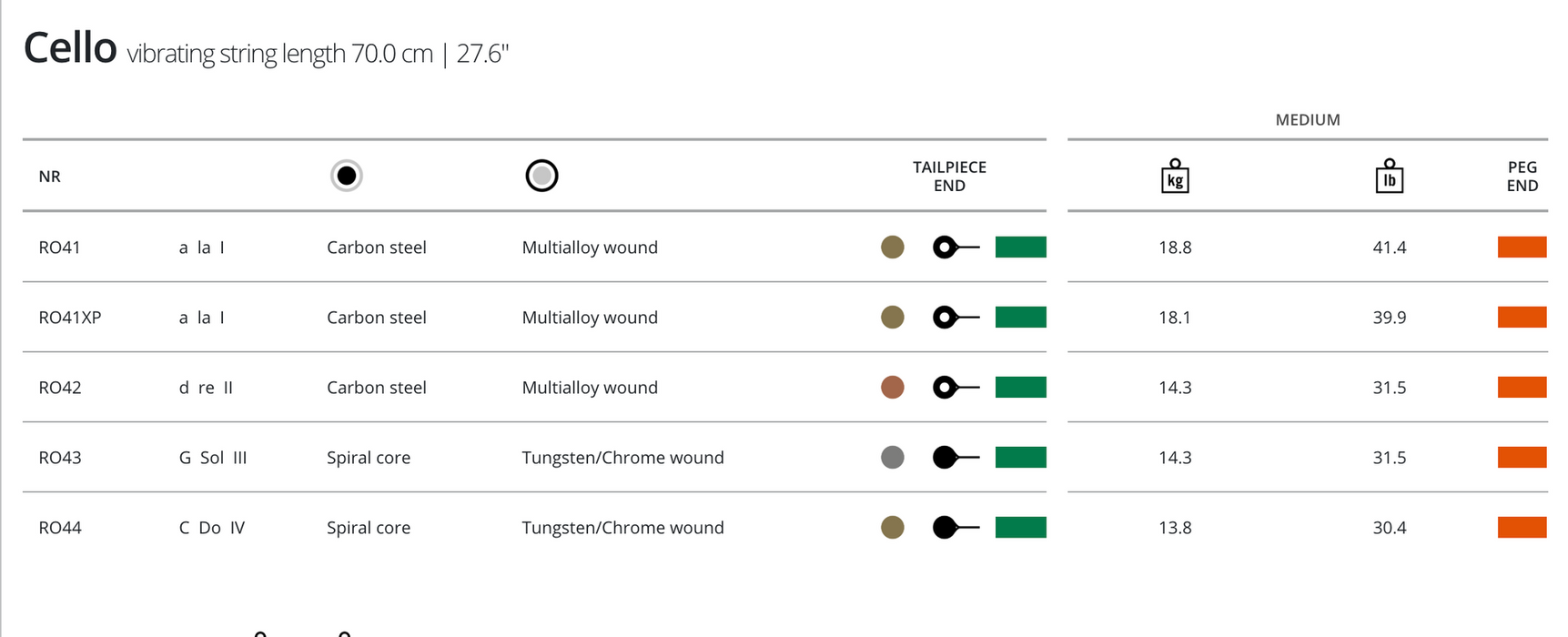Image resolution: width=1568 pixels, height=637 pixels.
Task: Click the core material icon in header
Action: [x=347, y=176]
